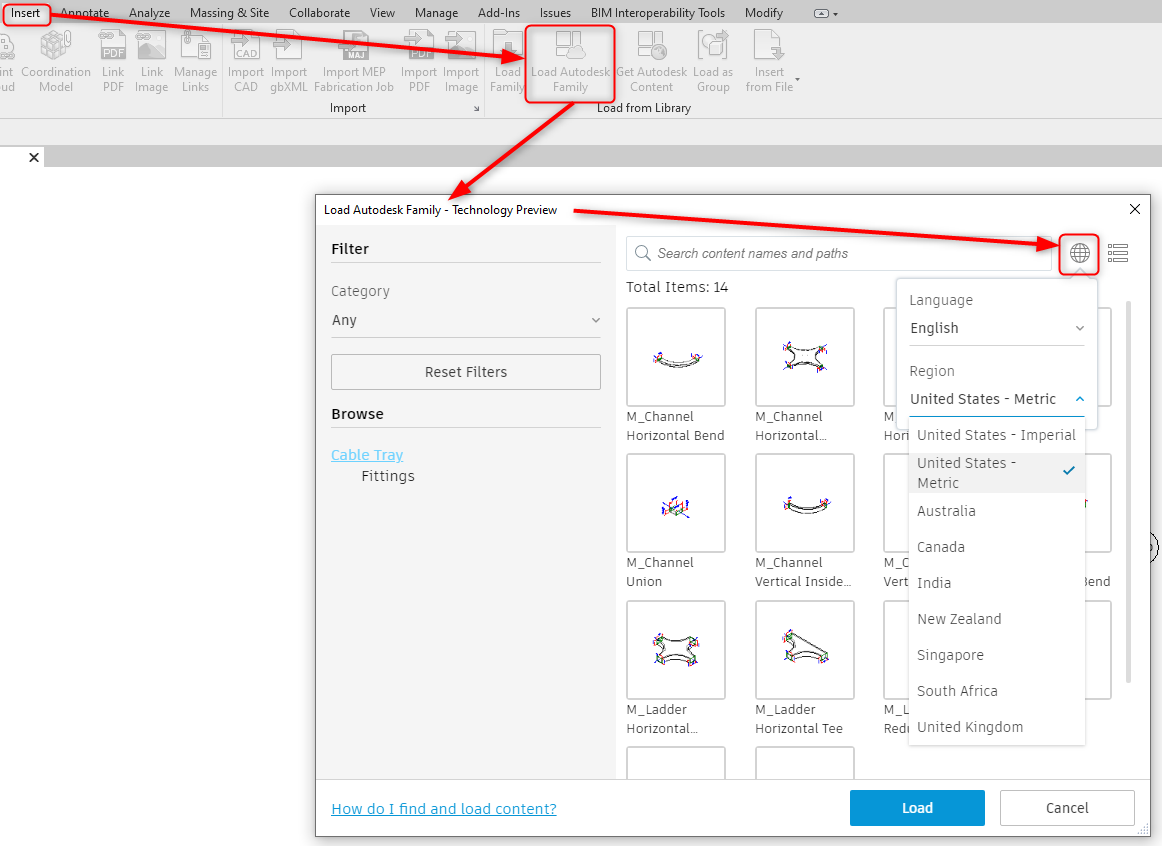Select Australia as the region

[x=946, y=511]
